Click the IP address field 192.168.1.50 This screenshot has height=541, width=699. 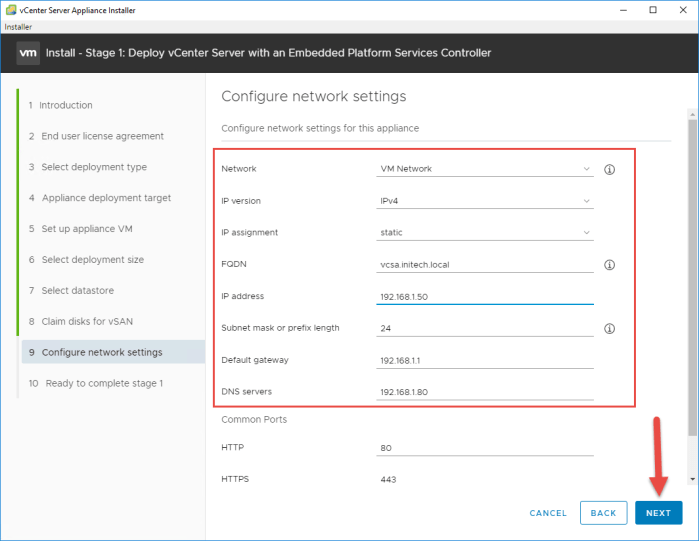[x=485, y=297]
